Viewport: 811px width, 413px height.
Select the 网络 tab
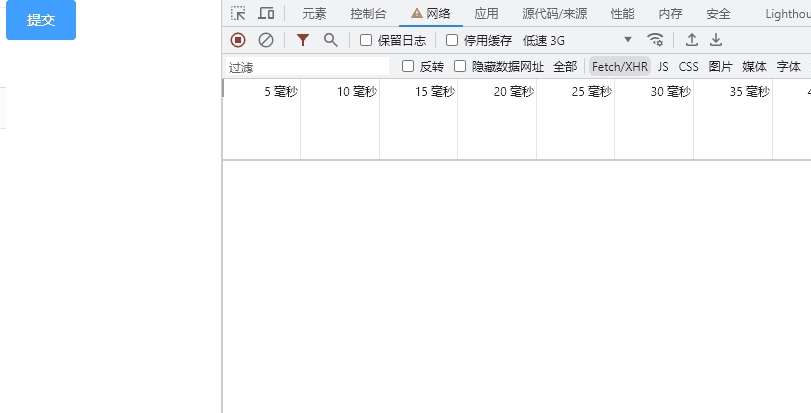(x=431, y=14)
